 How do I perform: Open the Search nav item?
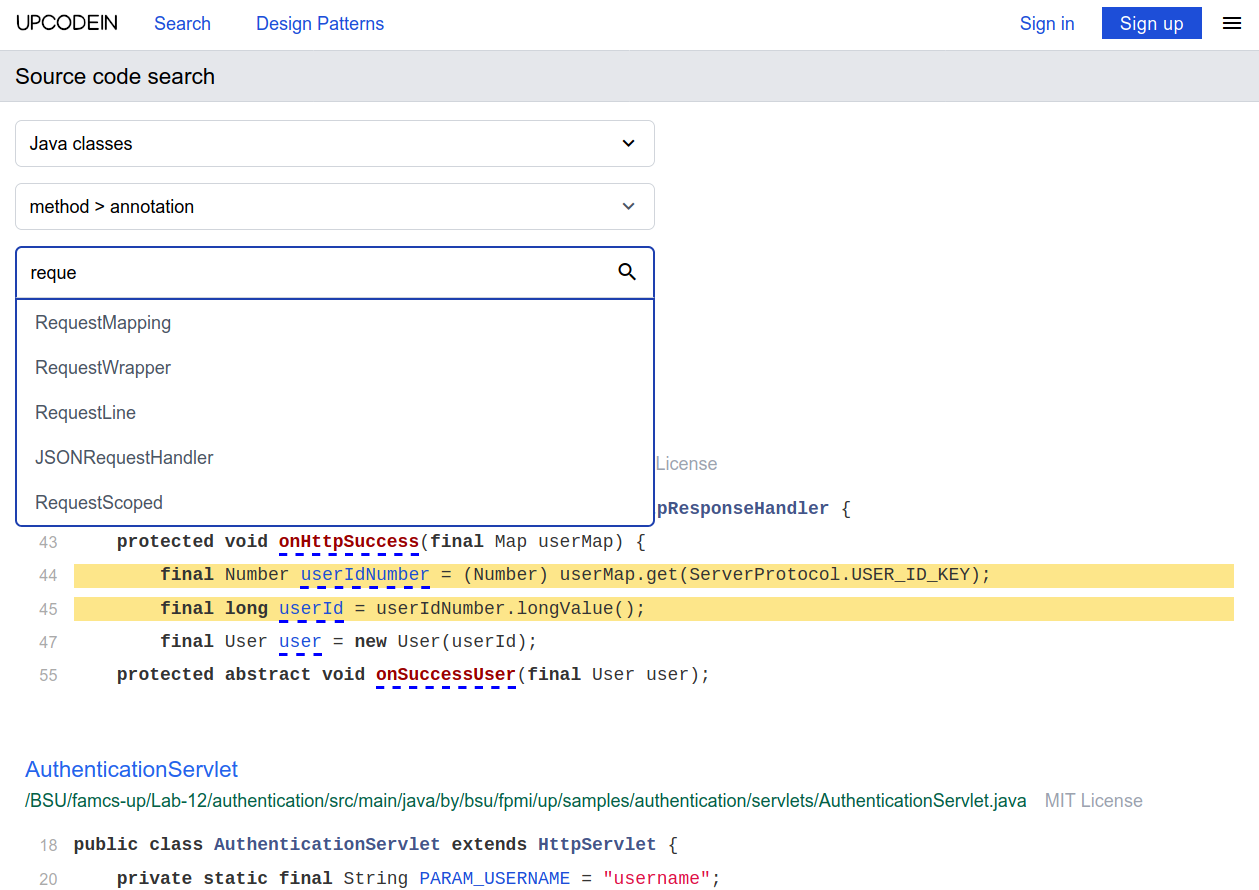coord(182,24)
